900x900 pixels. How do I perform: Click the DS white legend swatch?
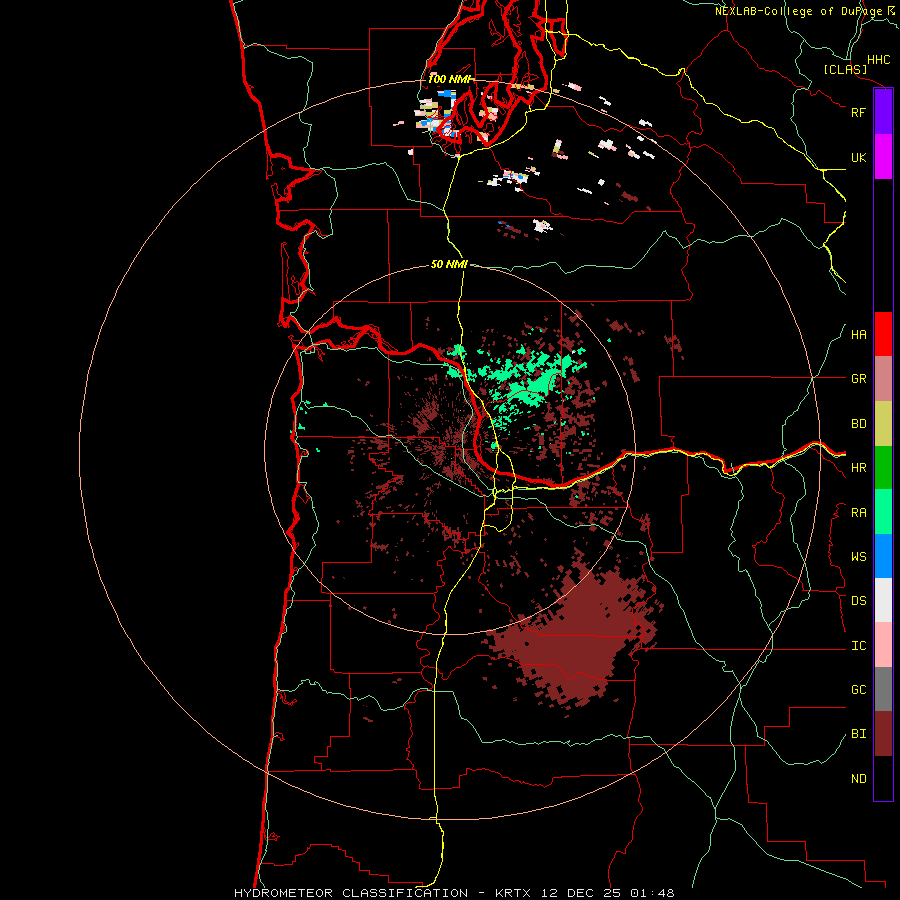pyautogui.click(x=883, y=600)
